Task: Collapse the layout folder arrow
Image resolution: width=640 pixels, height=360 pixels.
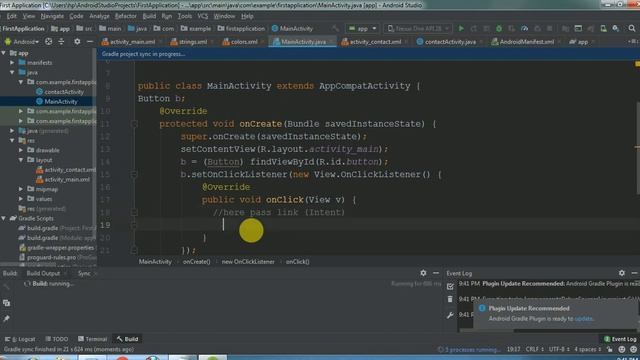Action: [21, 160]
